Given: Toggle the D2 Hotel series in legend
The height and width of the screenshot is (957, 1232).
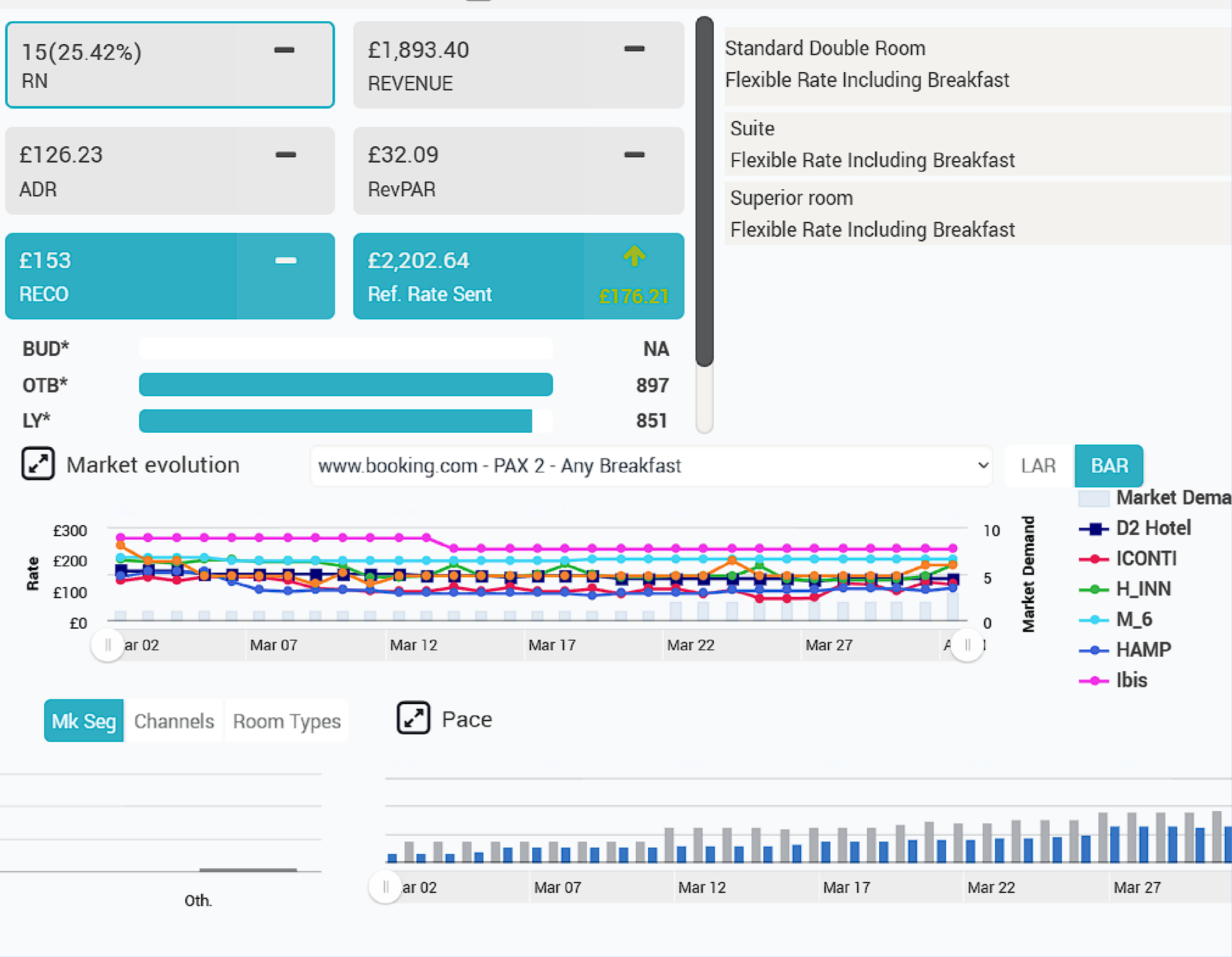Looking at the screenshot, I should (x=1134, y=528).
